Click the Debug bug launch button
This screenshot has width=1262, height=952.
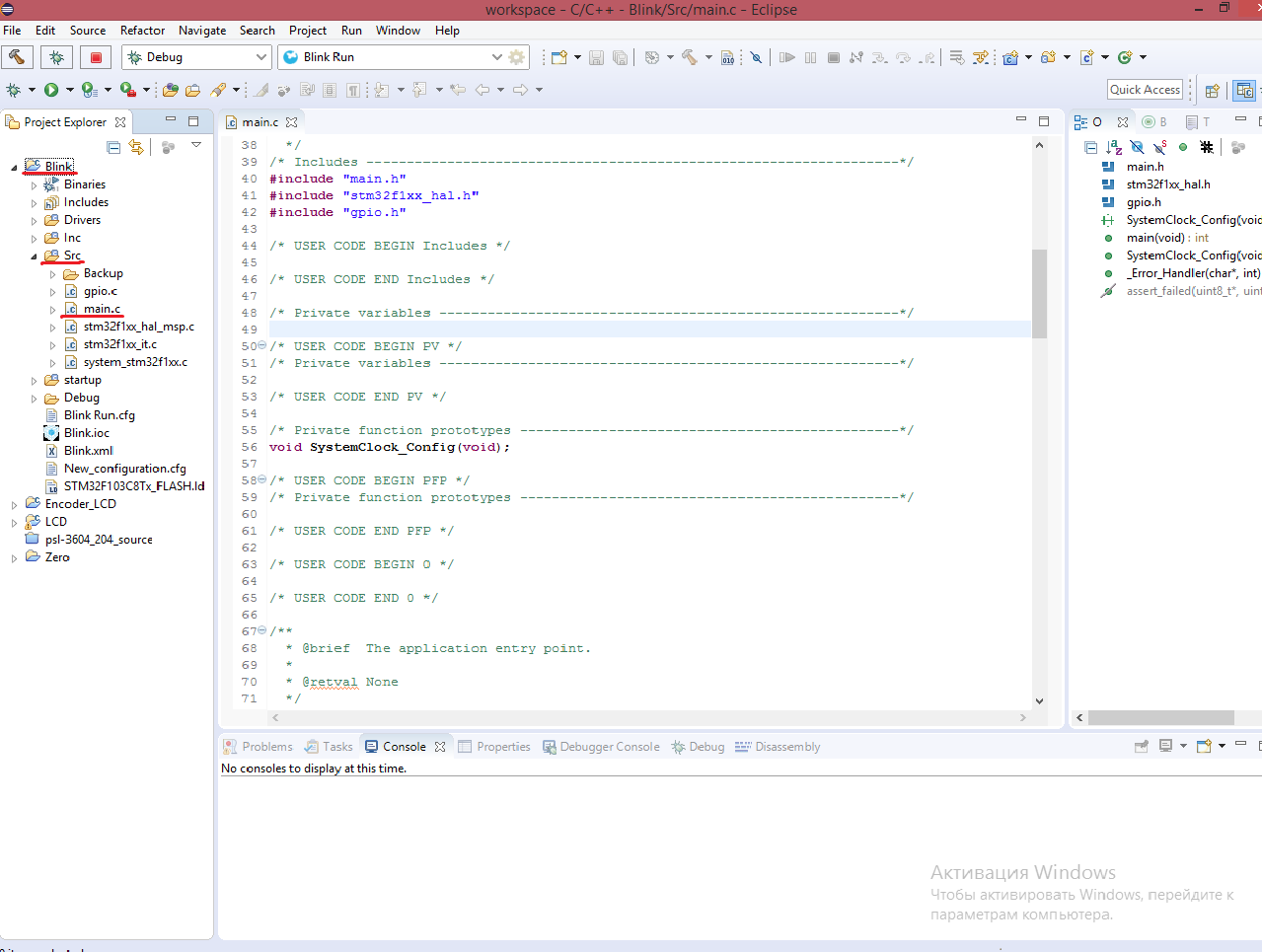56,57
